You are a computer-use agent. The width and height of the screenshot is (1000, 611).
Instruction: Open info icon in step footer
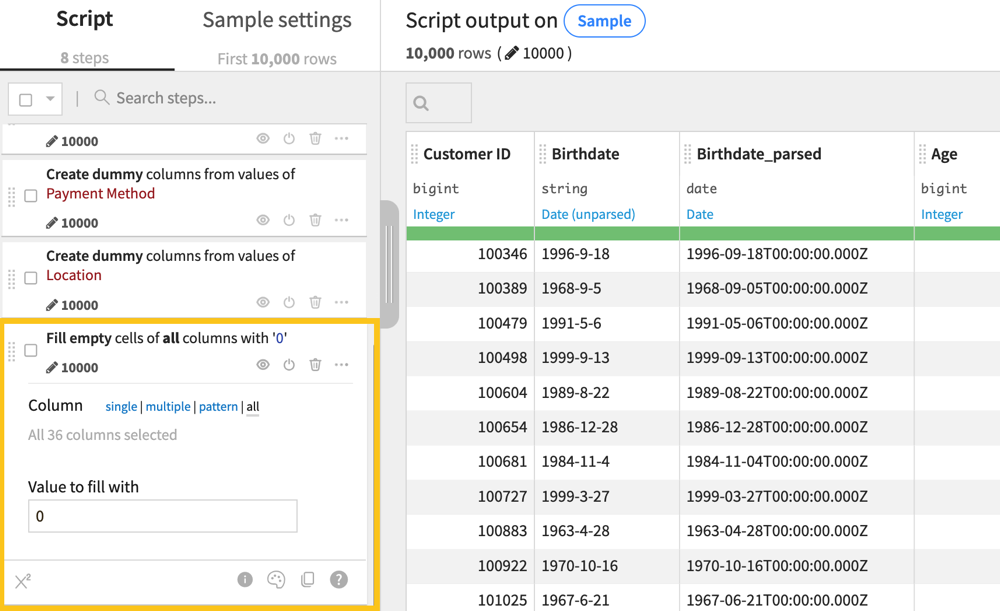[x=245, y=580]
